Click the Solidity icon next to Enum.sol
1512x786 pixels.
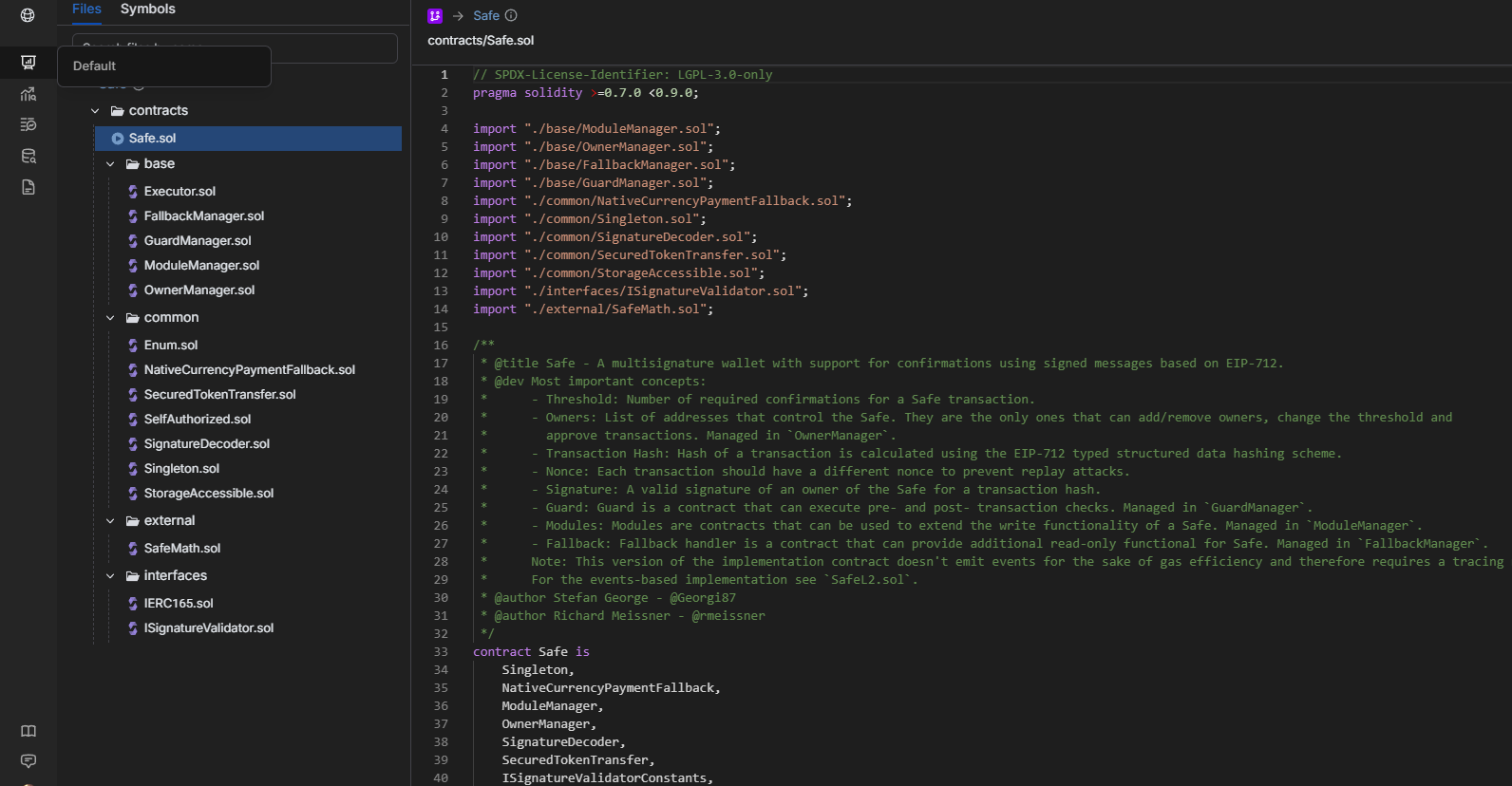133,346
